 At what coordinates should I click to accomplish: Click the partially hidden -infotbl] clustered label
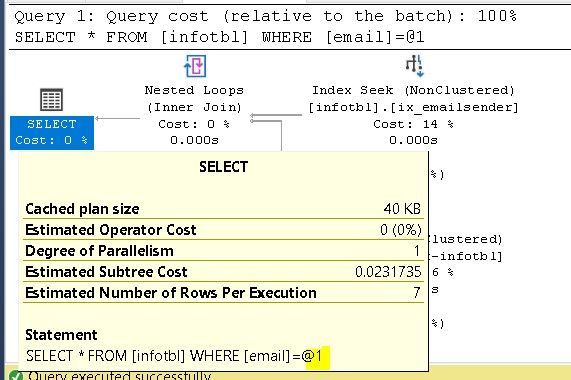(466, 256)
